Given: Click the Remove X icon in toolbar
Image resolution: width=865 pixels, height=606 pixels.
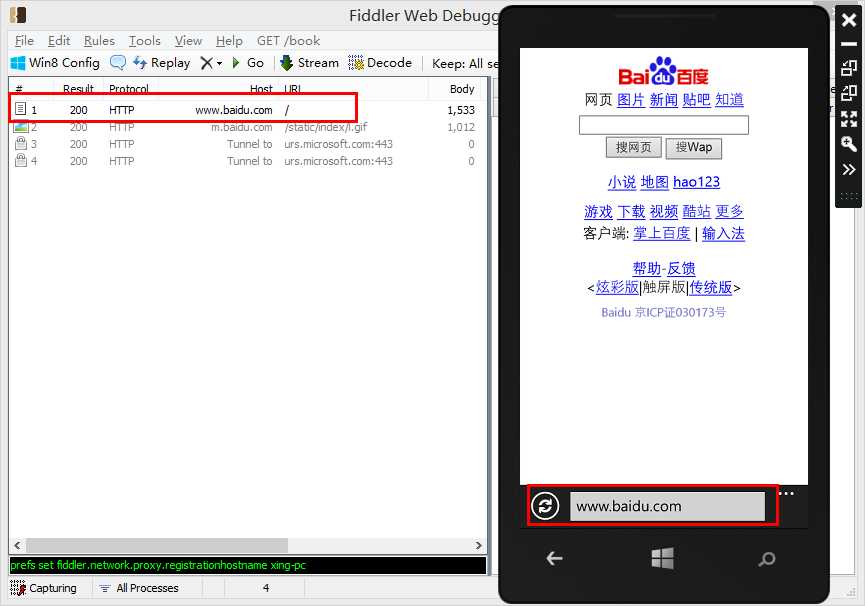Looking at the screenshot, I should 206,63.
